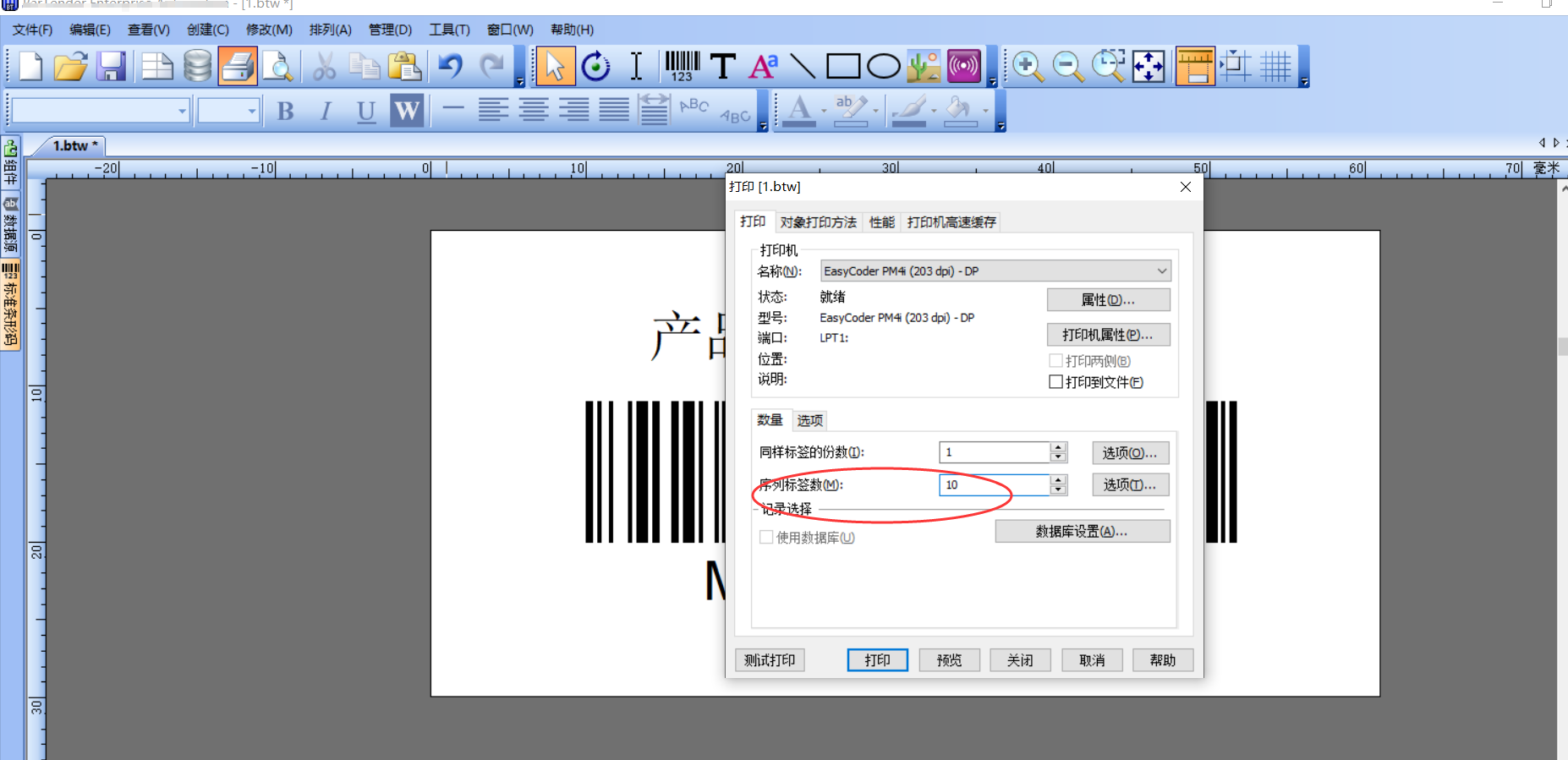
Task: Open print preview magnifier icon
Action: pos(277,66)
